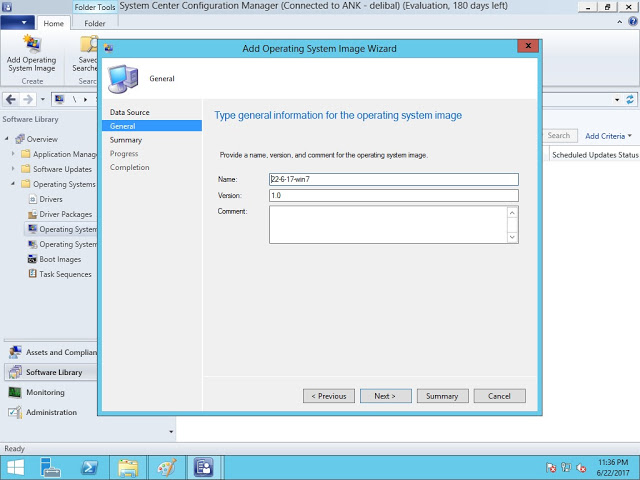The width and height of the screenshot is (640, 480).
Task: Click the Name text field
Action: 393,179
